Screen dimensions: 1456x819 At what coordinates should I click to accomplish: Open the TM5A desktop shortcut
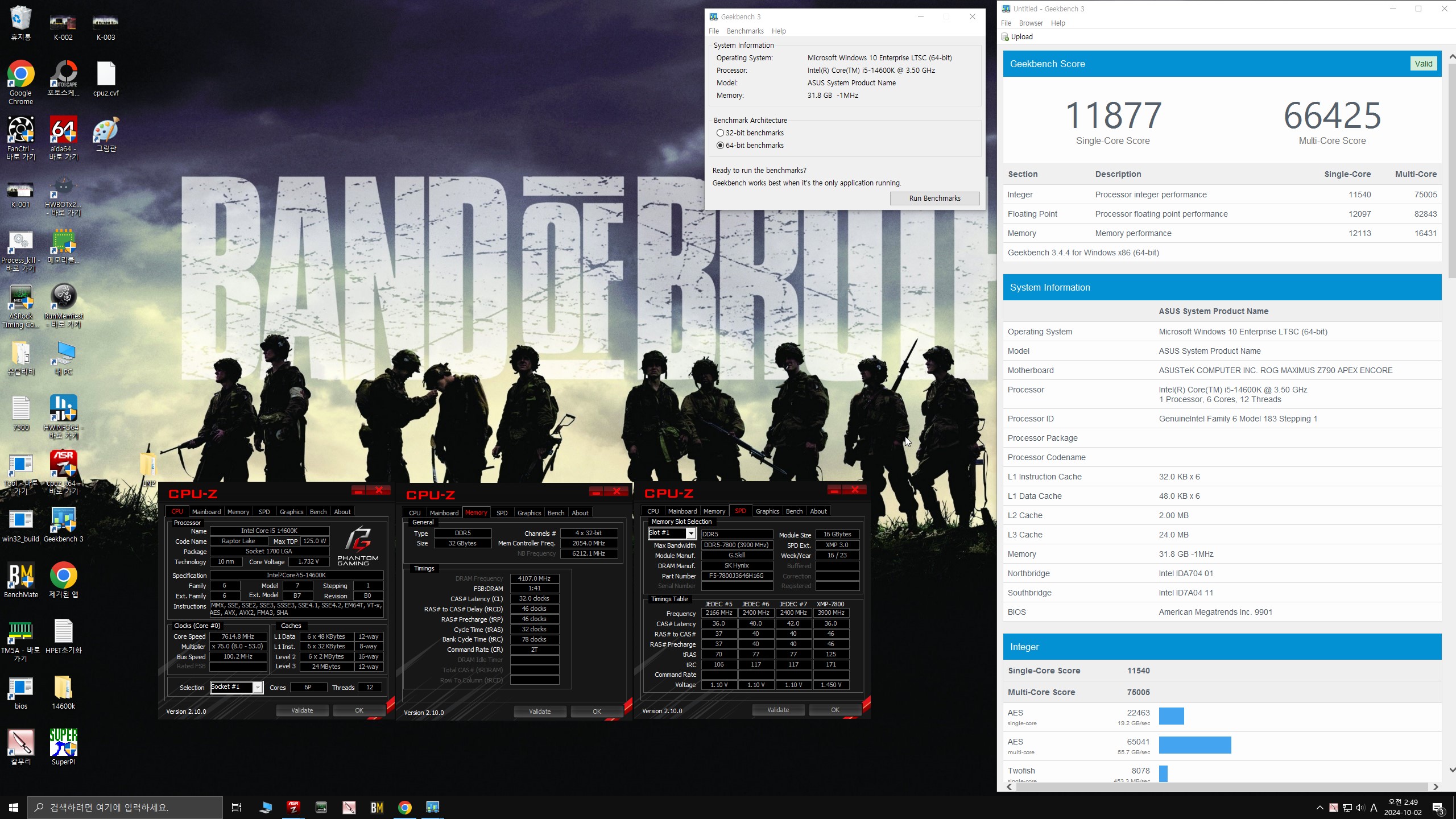tap(20, 641)
